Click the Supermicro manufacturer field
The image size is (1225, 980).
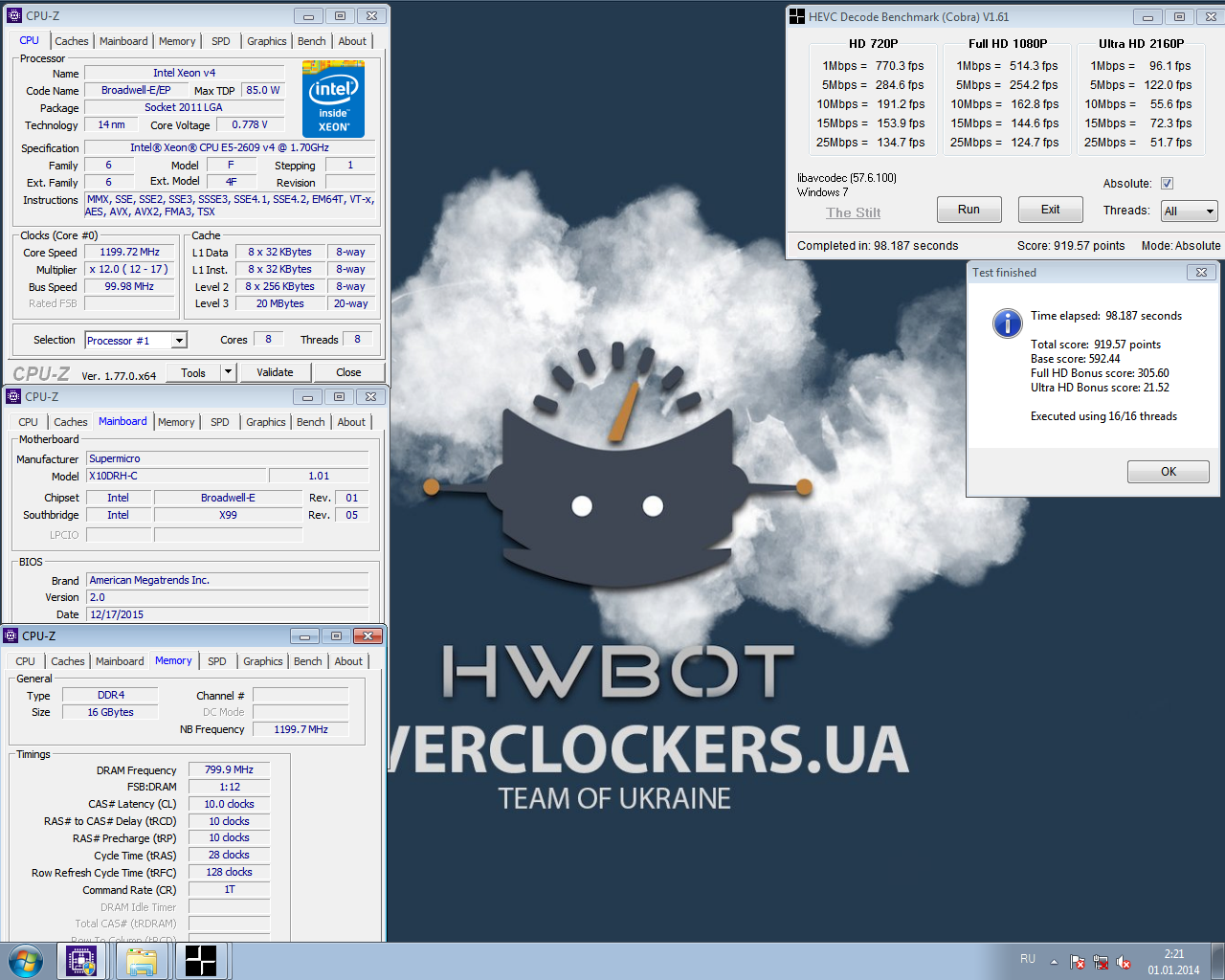click(227, 458)
